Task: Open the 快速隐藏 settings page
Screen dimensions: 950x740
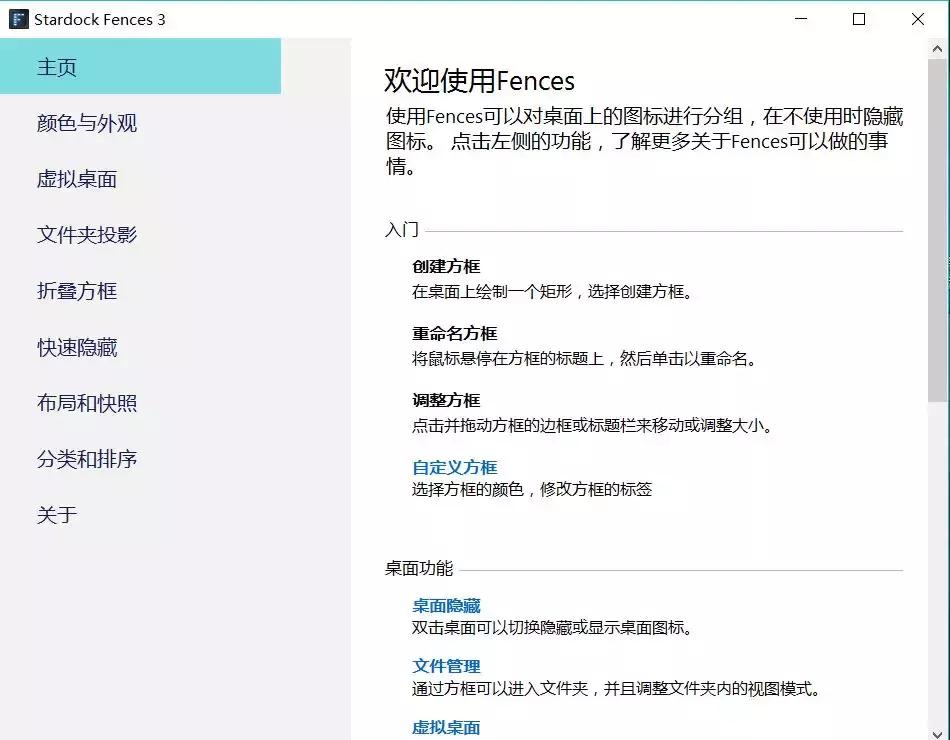Action: tap(76, 347)
